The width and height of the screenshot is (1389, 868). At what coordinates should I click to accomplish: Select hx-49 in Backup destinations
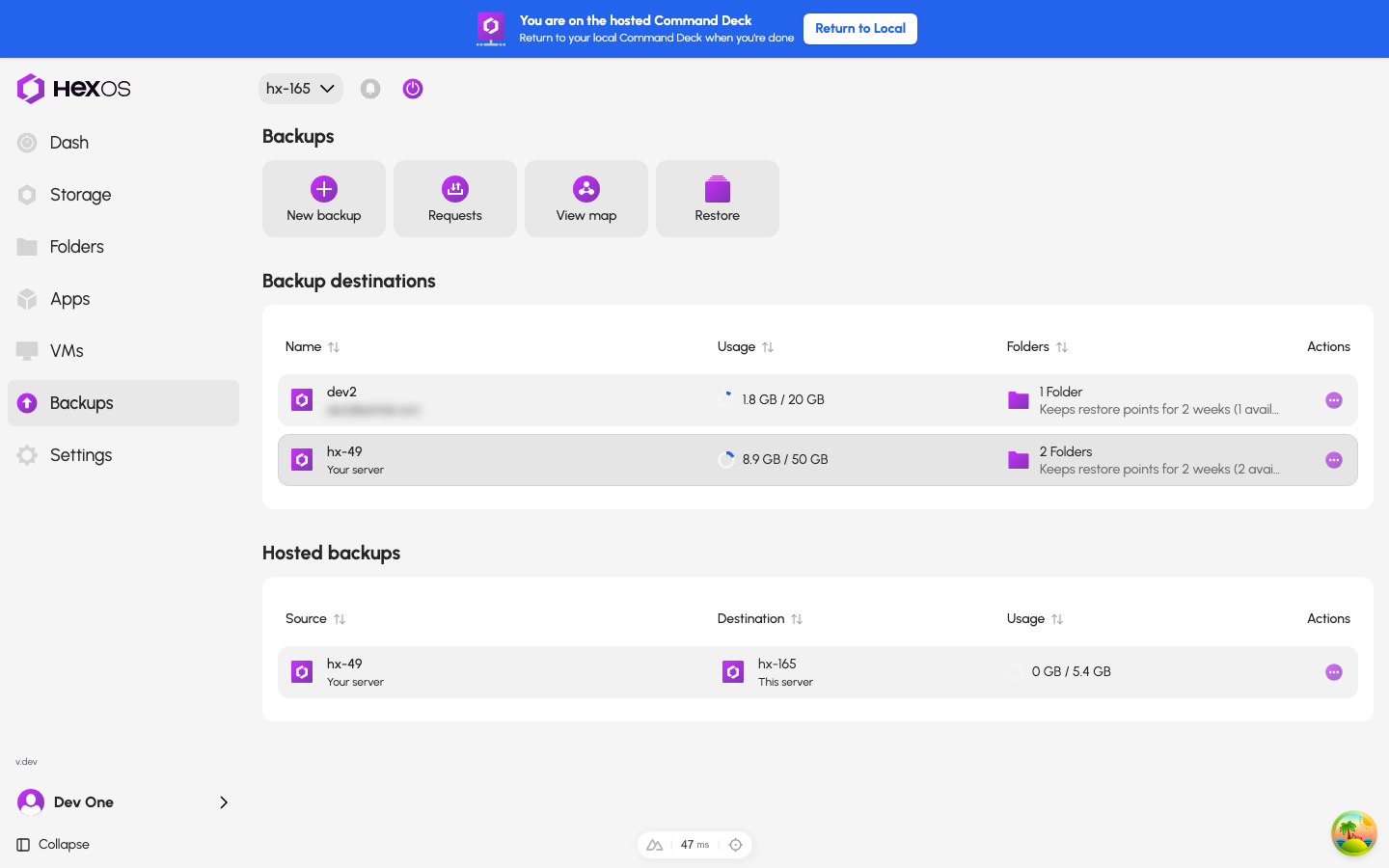tap(344, 451)
